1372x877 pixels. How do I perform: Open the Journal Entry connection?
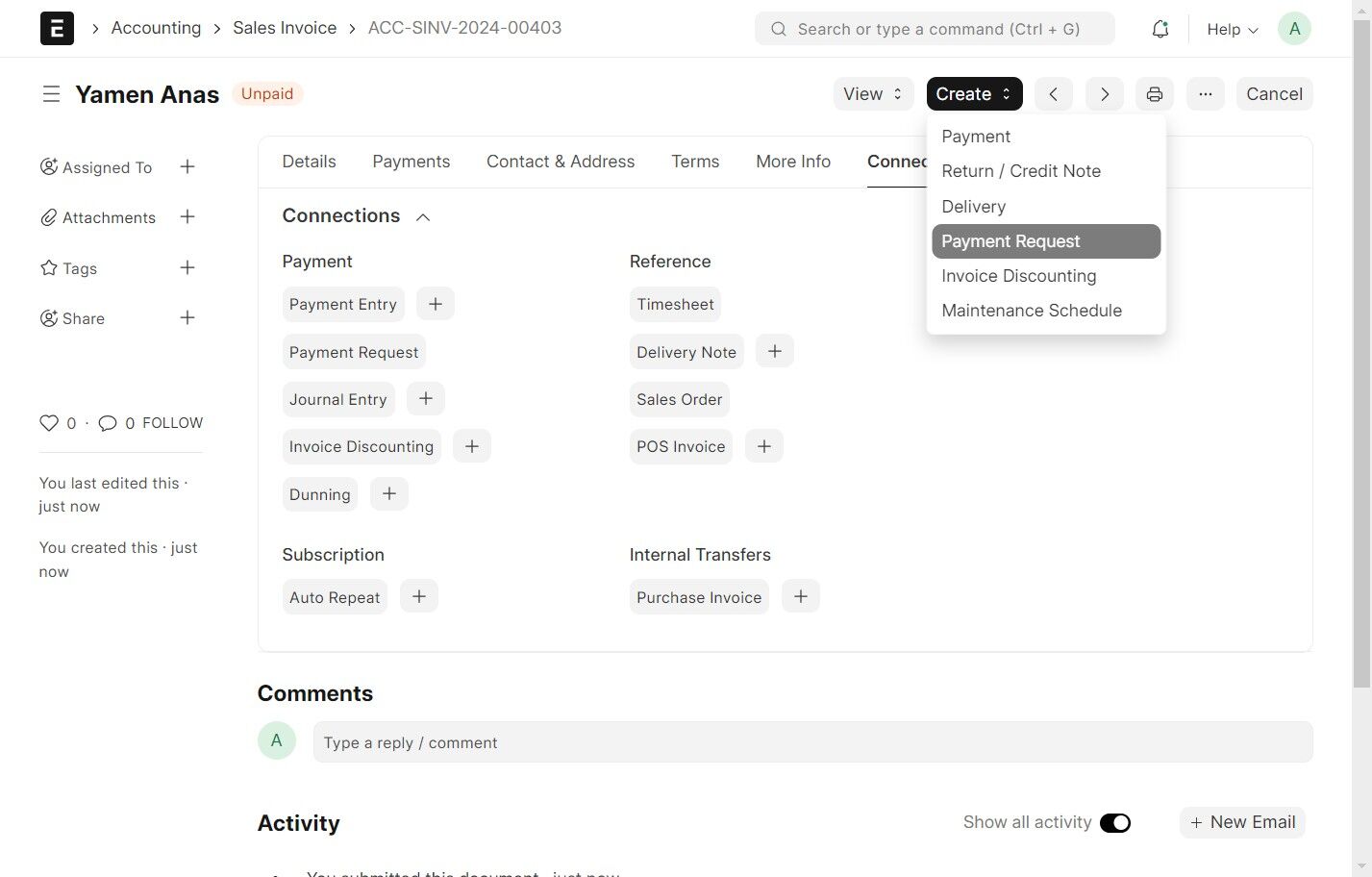(338, 399)
